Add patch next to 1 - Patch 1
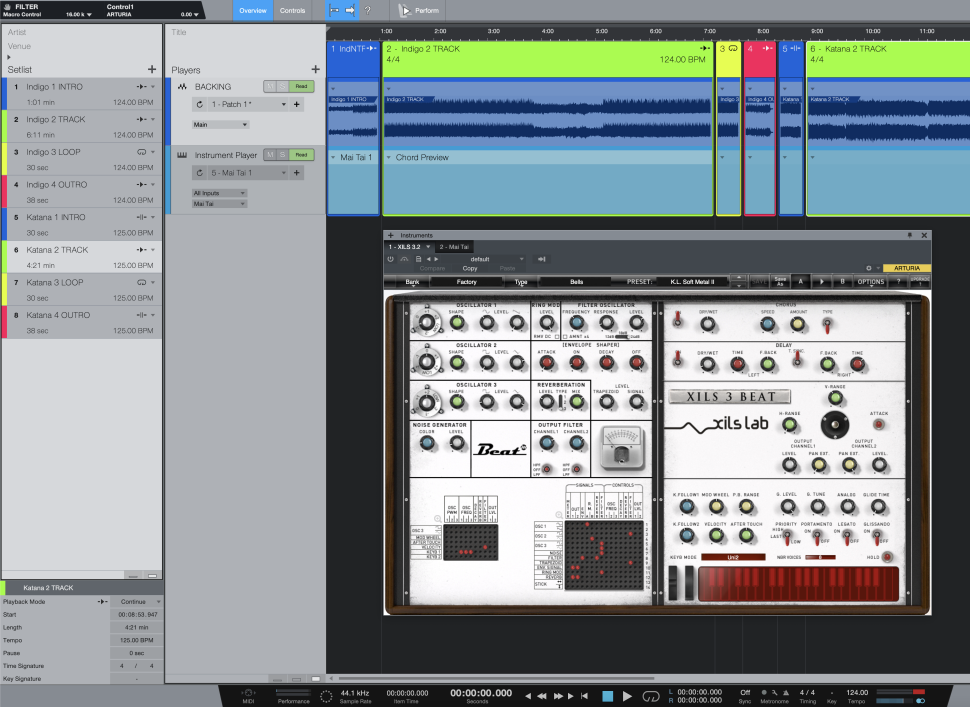970x707 pixels. pyautogui.click(x=297, y=105)
